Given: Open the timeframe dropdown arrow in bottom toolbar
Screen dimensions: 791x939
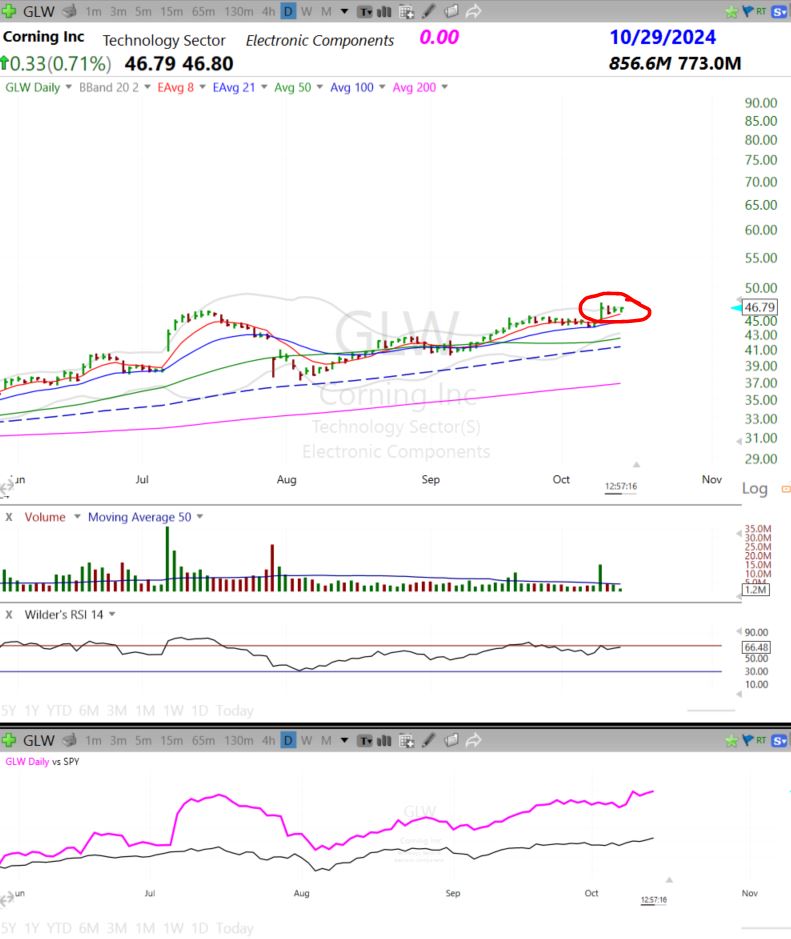Looking at the screenshot, I should click(344, 741).
